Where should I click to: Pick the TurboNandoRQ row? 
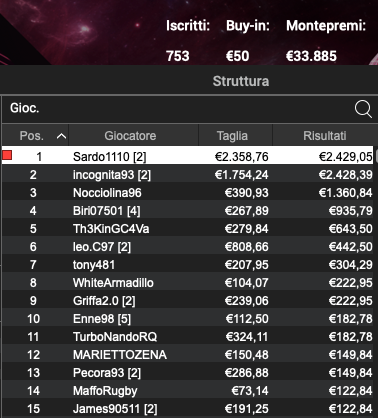pos(188,336)
